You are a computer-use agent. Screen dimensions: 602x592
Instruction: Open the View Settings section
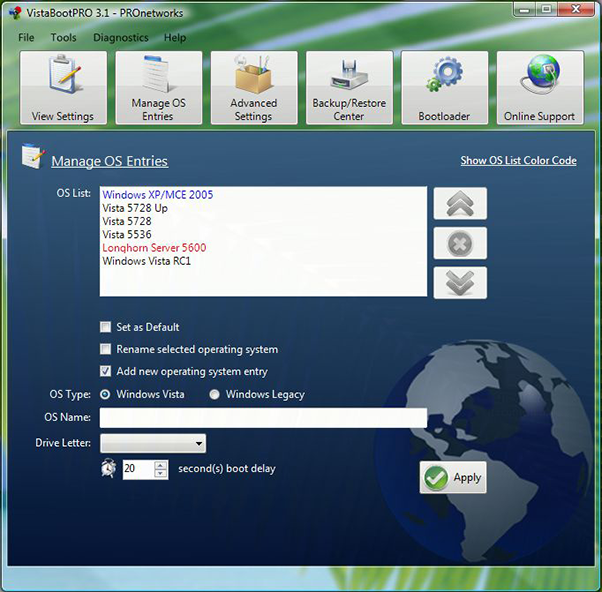[63, 88]
